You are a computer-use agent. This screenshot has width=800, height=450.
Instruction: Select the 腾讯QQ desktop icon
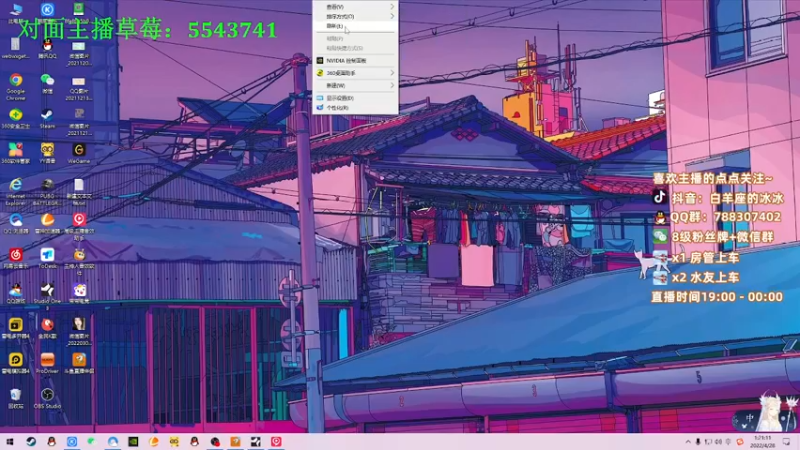47,49
